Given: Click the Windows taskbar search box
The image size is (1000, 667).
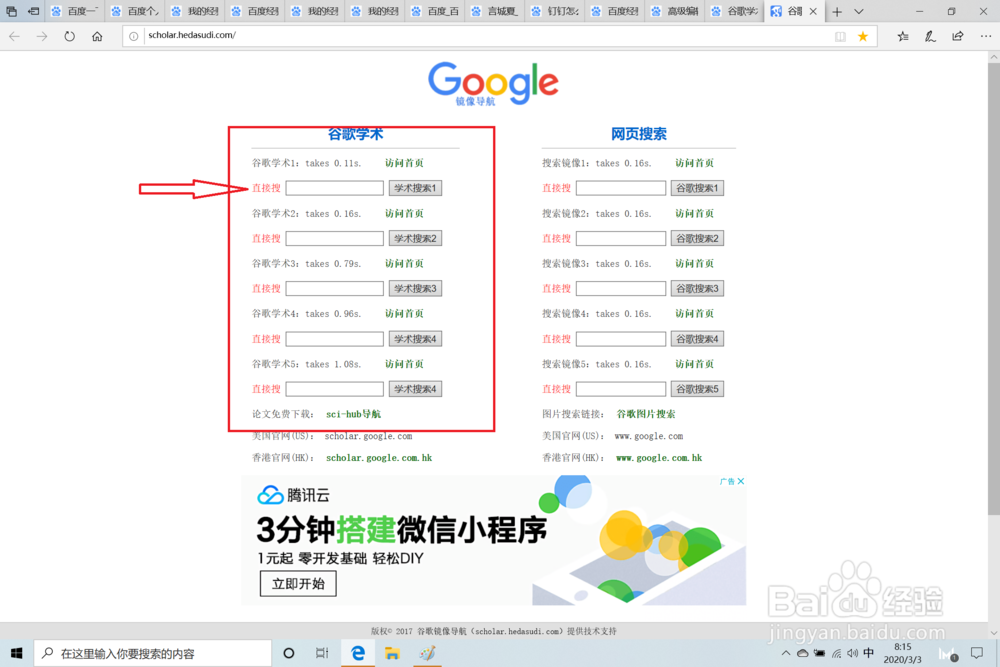Looking at the screenshot, I should click(x=152, y=653).
